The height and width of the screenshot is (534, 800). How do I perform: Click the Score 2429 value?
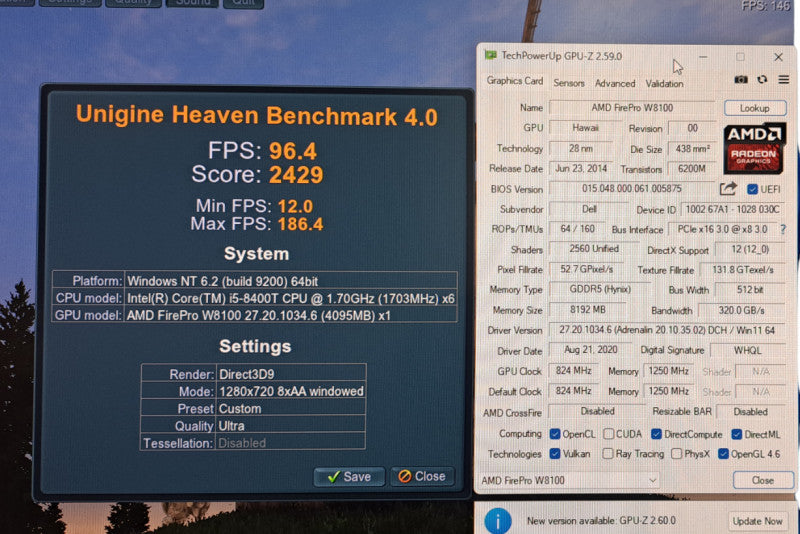pos(296,175)
